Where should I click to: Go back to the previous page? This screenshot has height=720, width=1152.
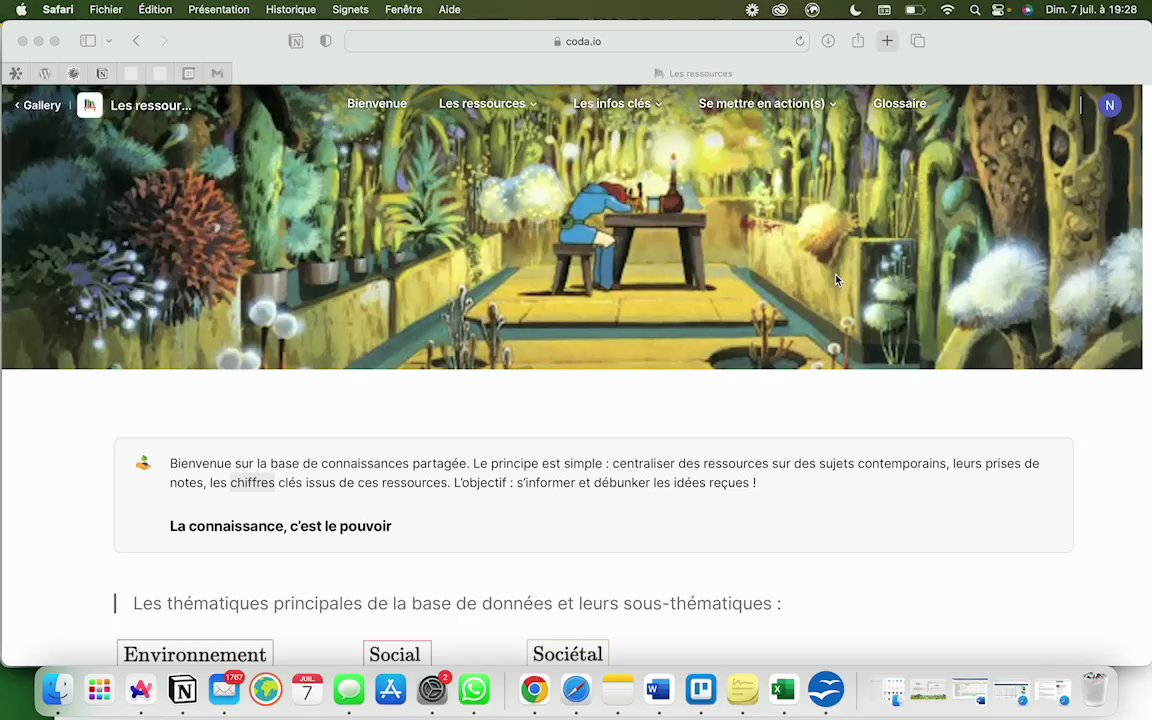click(136, 41)
